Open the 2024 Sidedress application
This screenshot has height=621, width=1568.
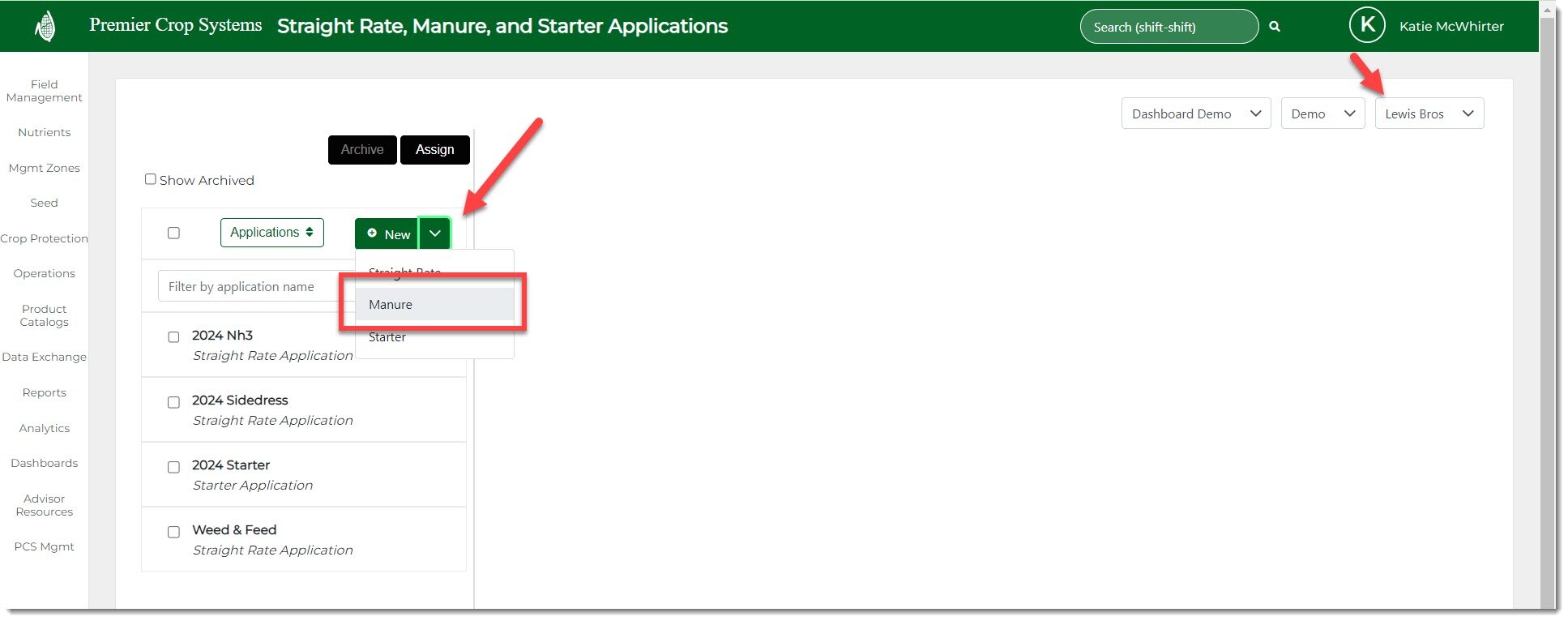coord(240,400)
